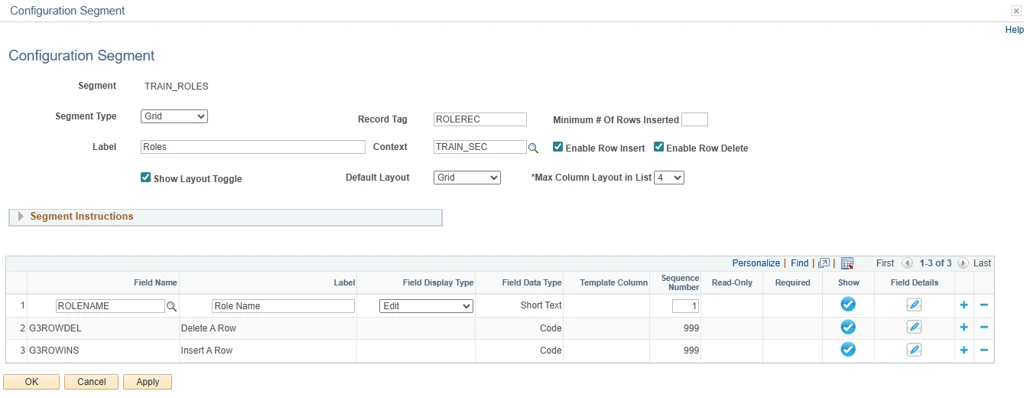
Task: Delete ROLENAME row with minus icon
Action: click(x=984, y=305)
